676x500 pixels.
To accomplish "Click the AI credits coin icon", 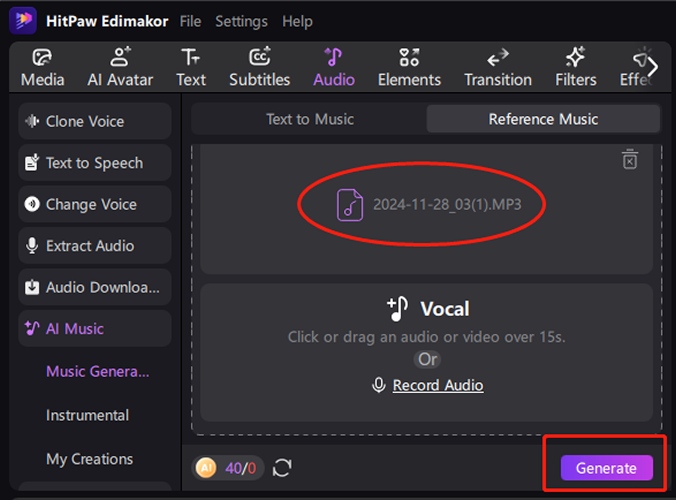I will coord(206,467).
